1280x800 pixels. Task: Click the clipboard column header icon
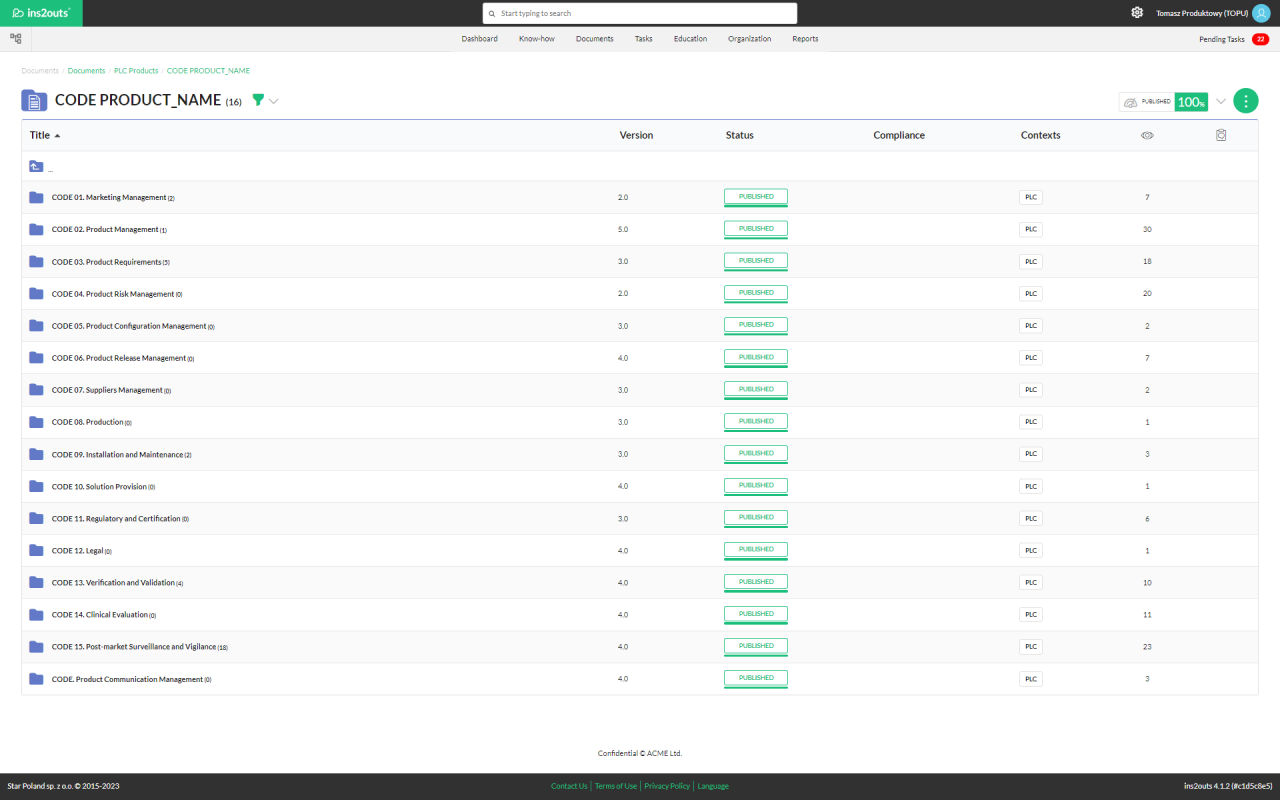coord(1221,135)
